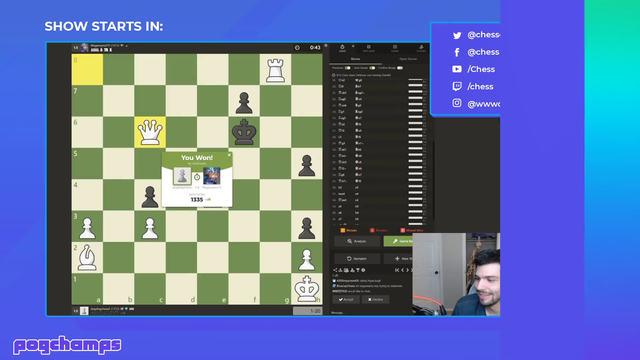Click the white pawn on c3

150,227
